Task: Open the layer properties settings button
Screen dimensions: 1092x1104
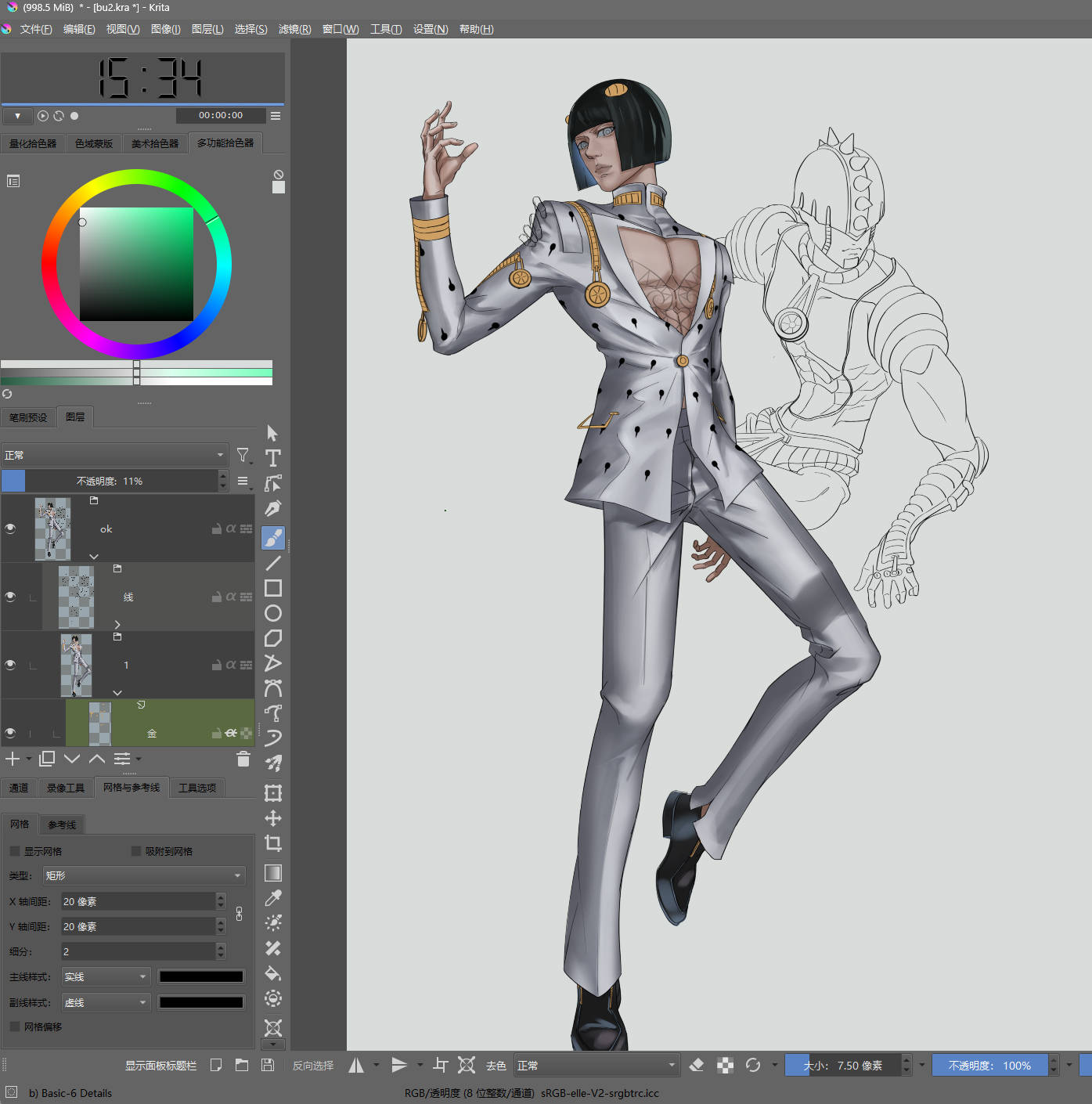Action: click(x=123, y=759)
